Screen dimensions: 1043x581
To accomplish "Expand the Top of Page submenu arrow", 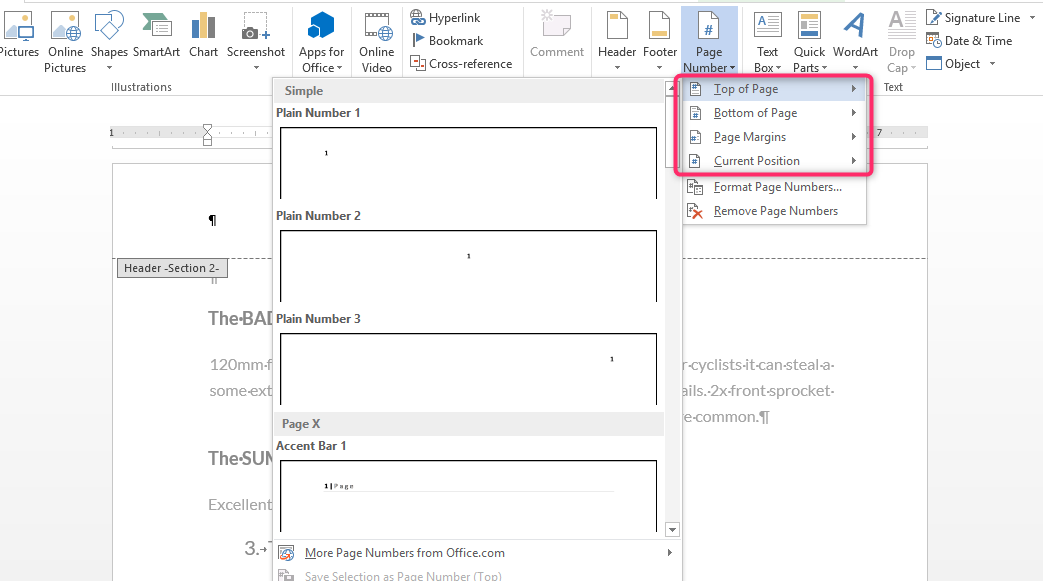I will click(853, 89).
